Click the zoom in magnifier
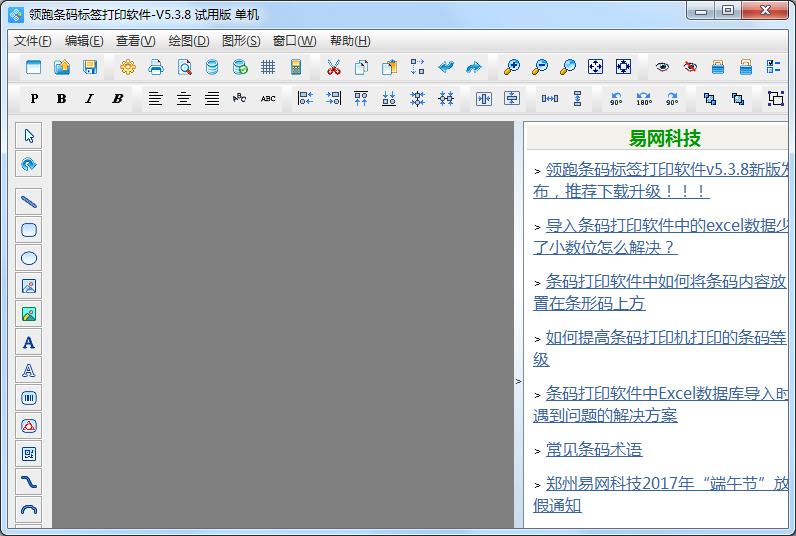 pyautogui.click(x=511, y=67)
